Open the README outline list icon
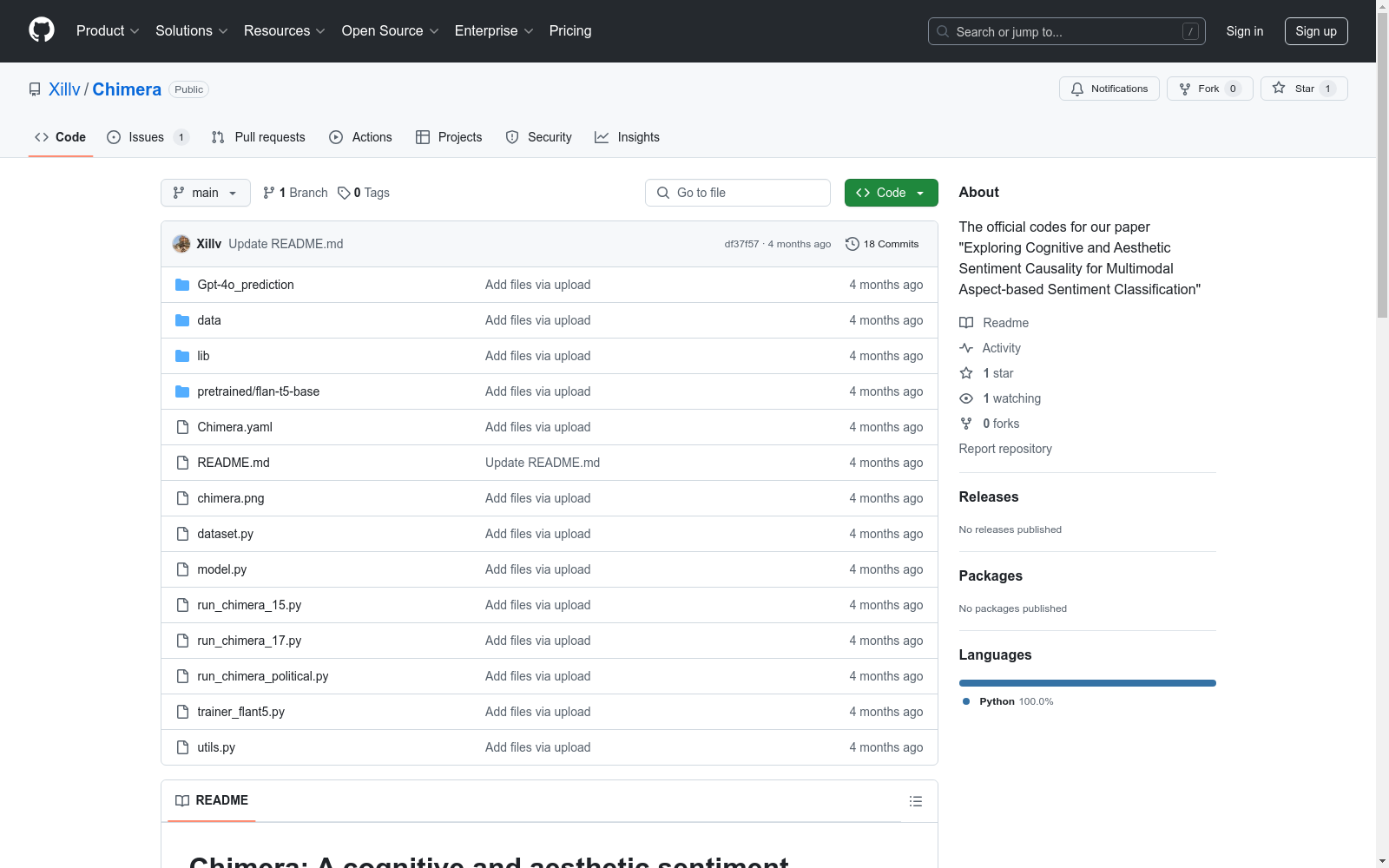The height and width of the screenshot is (868, 1389). pyautogui.click(x=916, y=801)
